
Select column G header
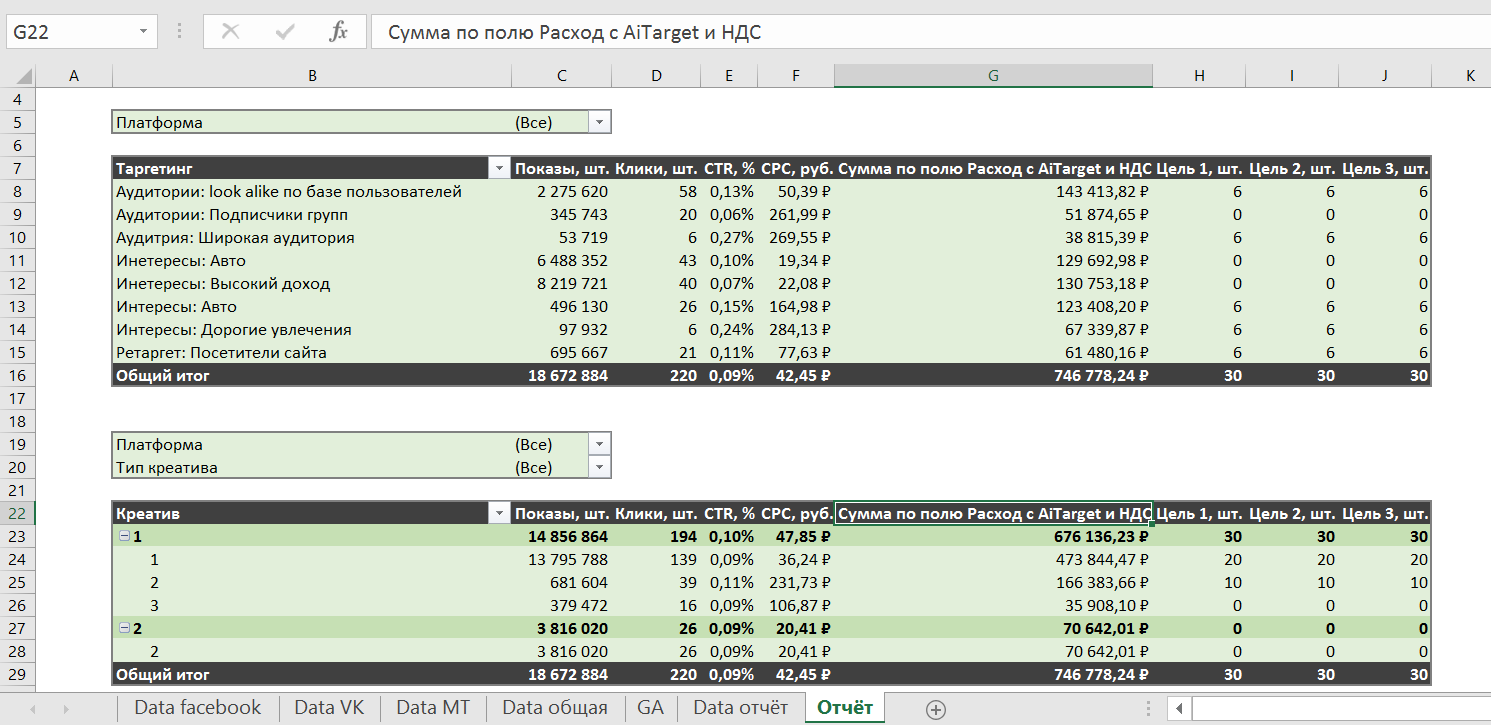pos(992,76)
